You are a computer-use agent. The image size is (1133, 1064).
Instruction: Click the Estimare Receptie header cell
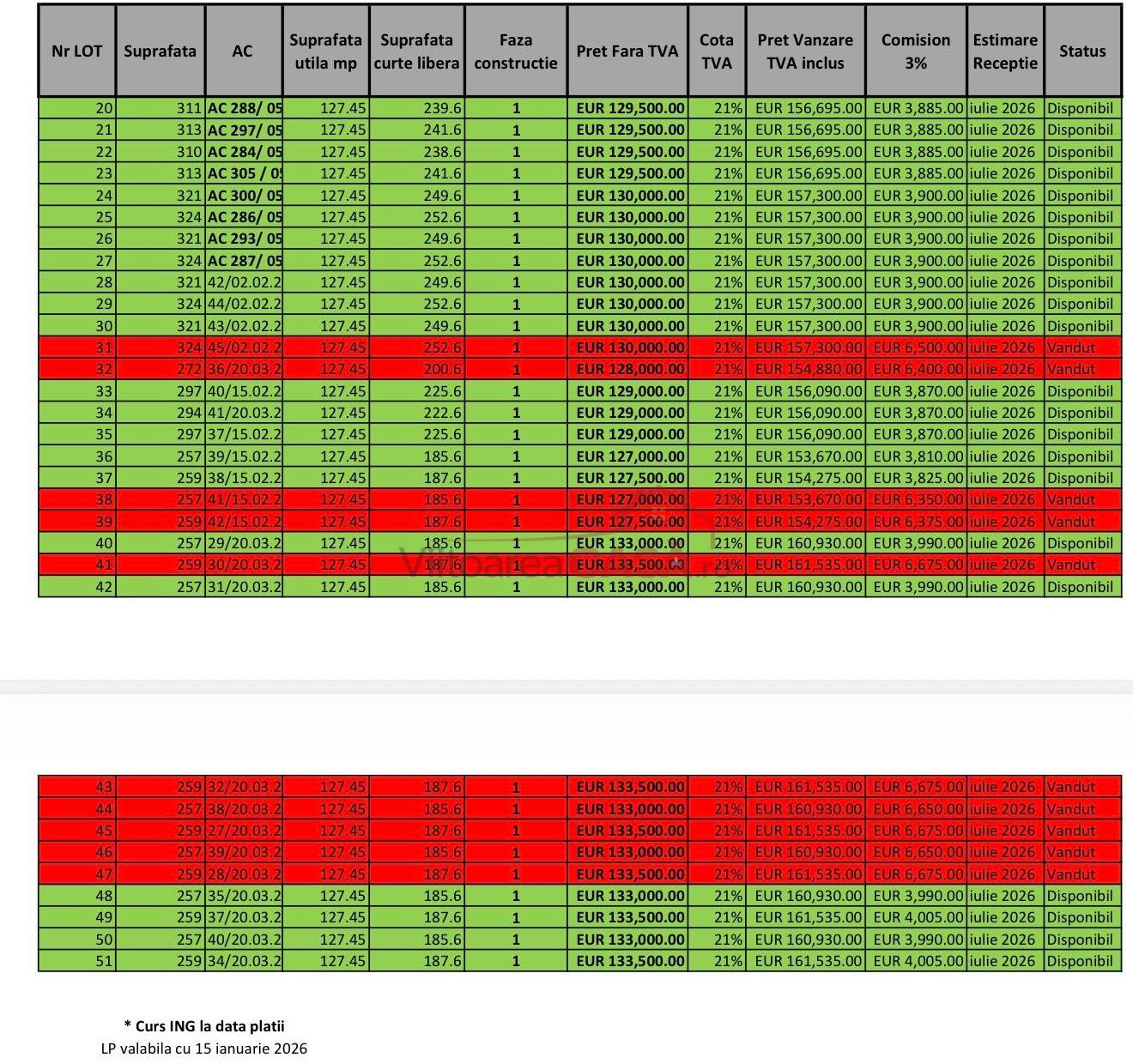[x=1004, y=51]
